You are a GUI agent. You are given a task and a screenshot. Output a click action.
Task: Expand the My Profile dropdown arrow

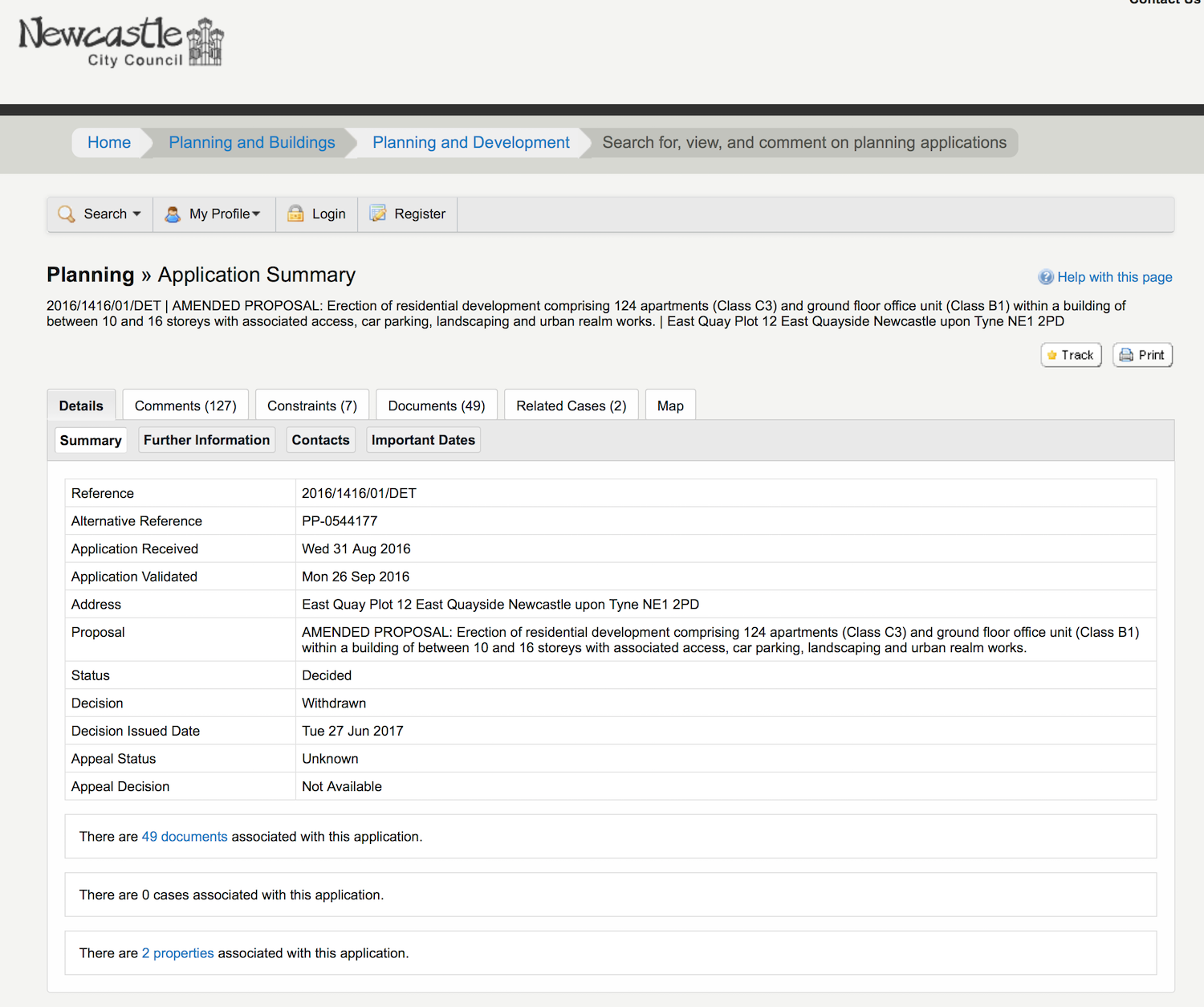(256, 214)
